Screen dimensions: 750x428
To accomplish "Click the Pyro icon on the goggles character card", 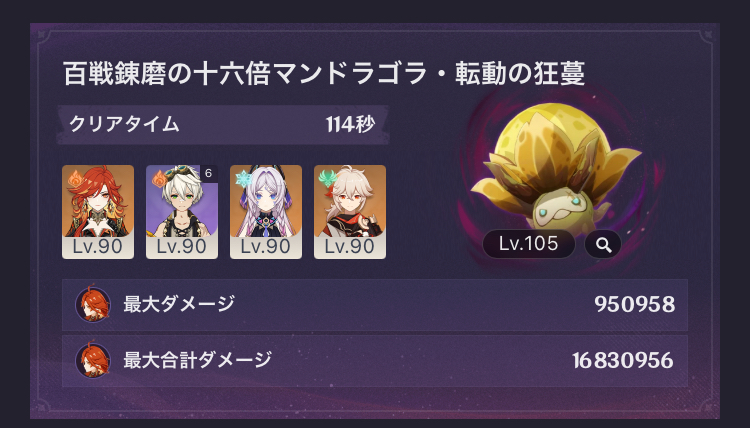I will tap(159, 179).
